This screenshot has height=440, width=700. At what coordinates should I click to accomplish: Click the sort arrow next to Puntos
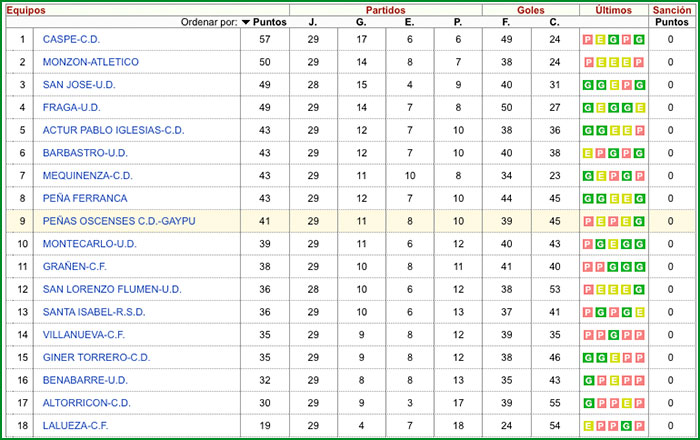tap(246, 22)
